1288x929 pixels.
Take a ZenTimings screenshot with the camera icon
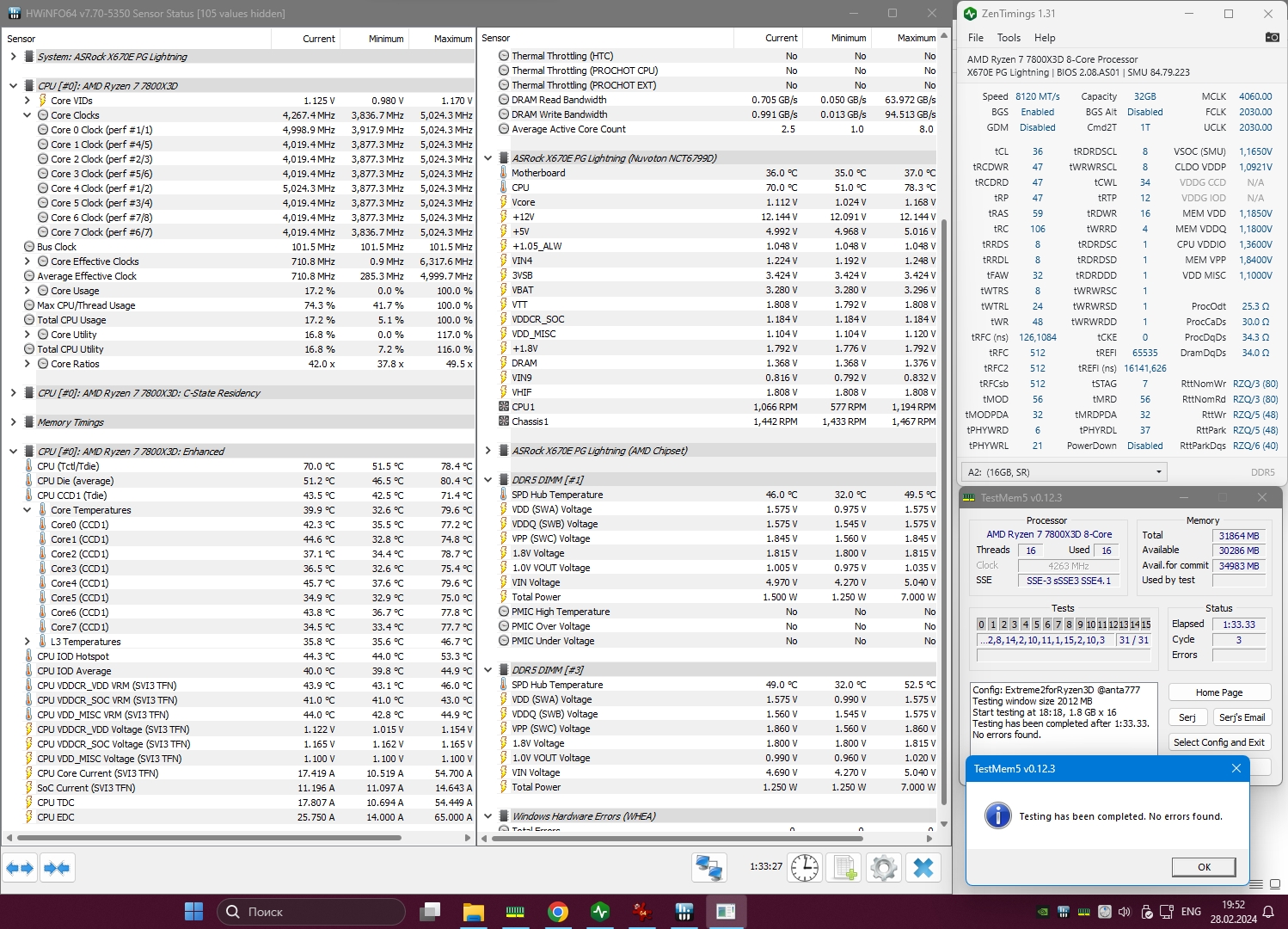(x=1272, y=37)
